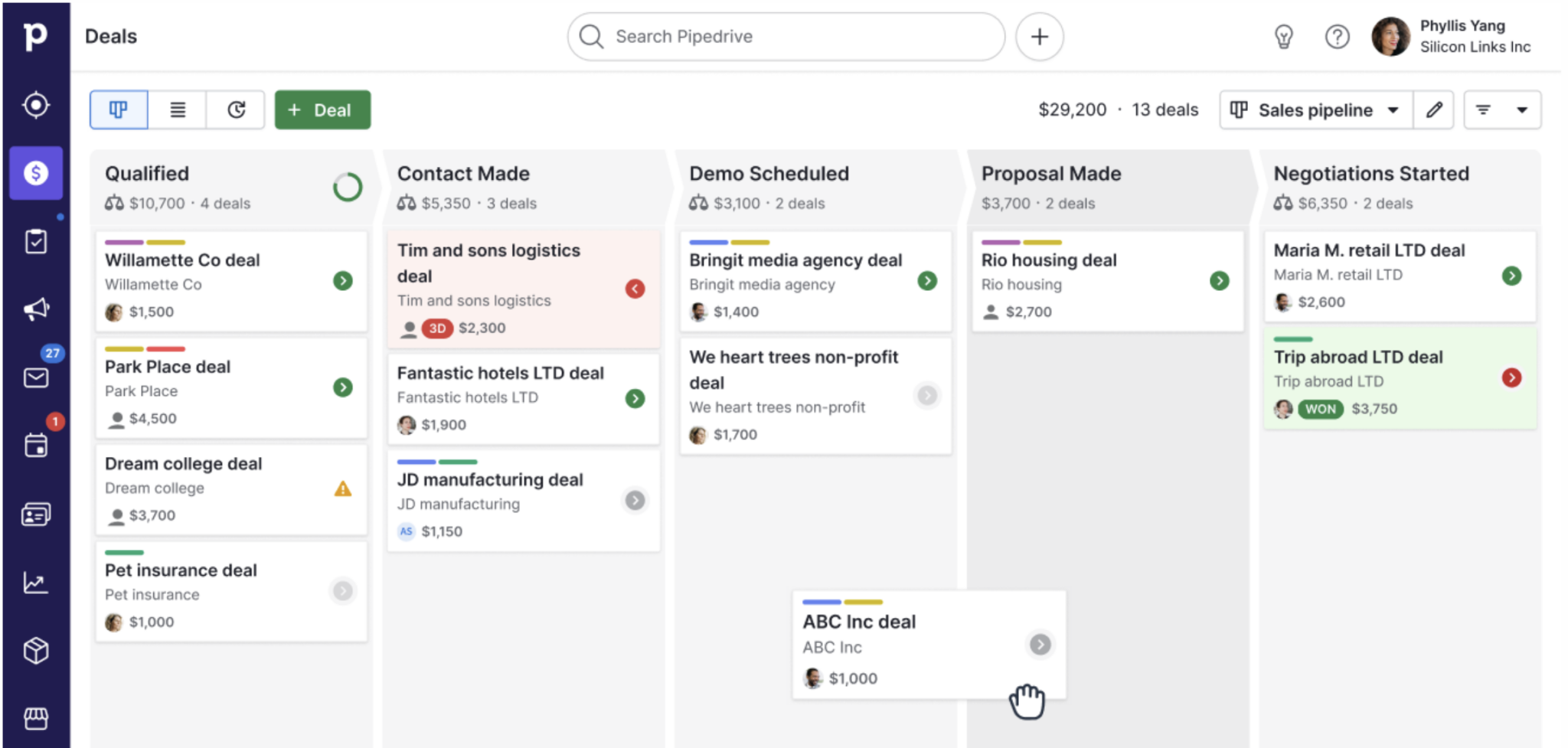The width and height of the screenshot is (1568, 748).
Task: Click warning triangle on Dream college deal
Action: tap(343, 488)
